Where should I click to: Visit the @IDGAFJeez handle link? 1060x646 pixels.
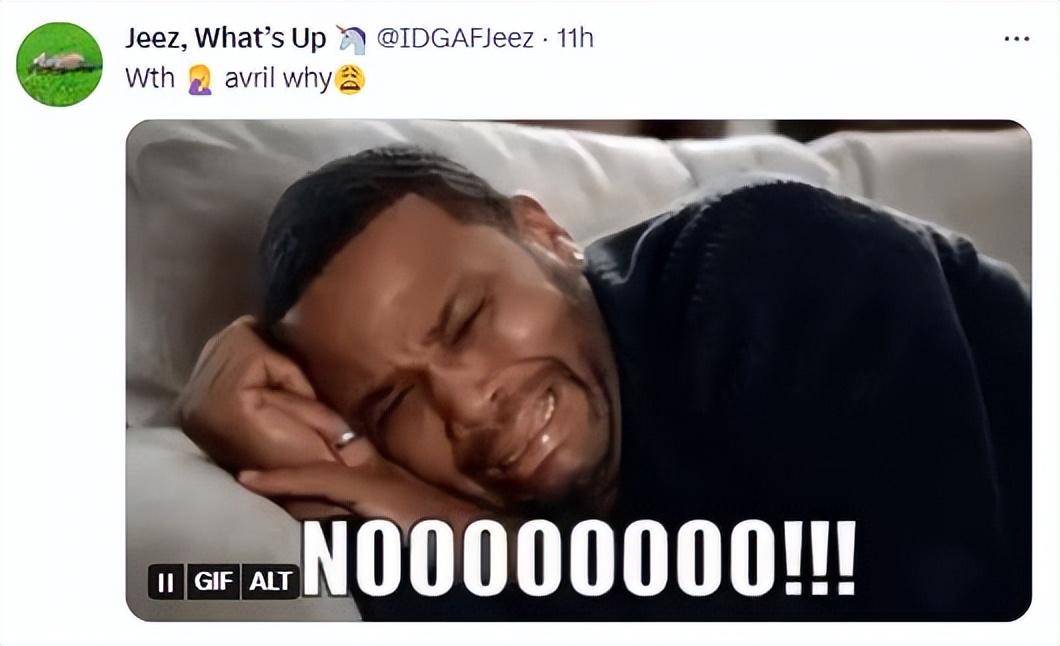click(454, 39)
